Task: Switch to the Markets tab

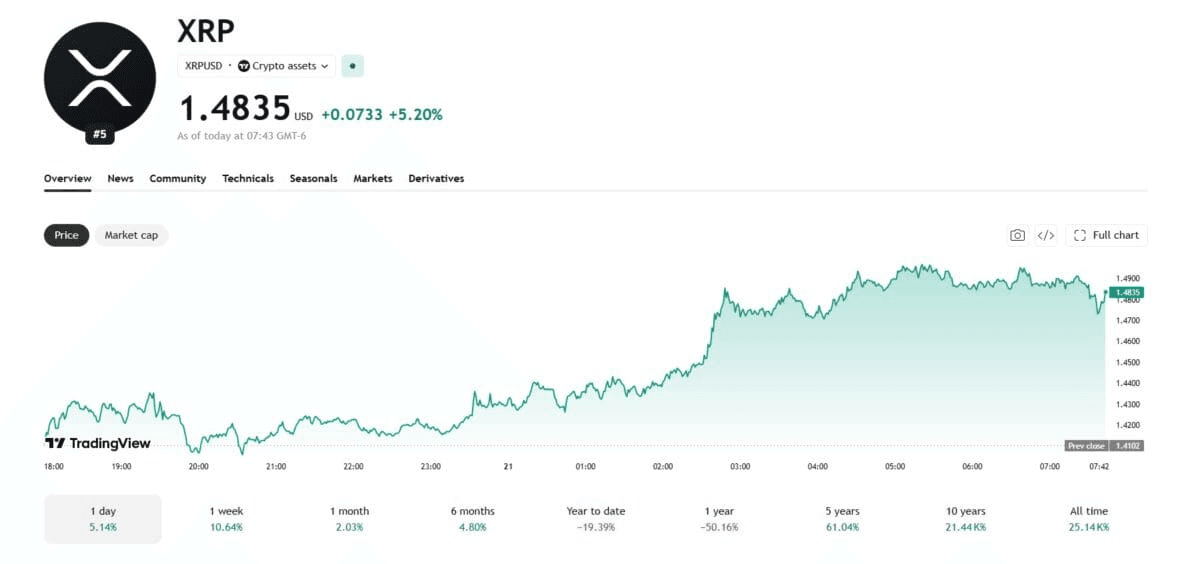Action: [373, 178]
